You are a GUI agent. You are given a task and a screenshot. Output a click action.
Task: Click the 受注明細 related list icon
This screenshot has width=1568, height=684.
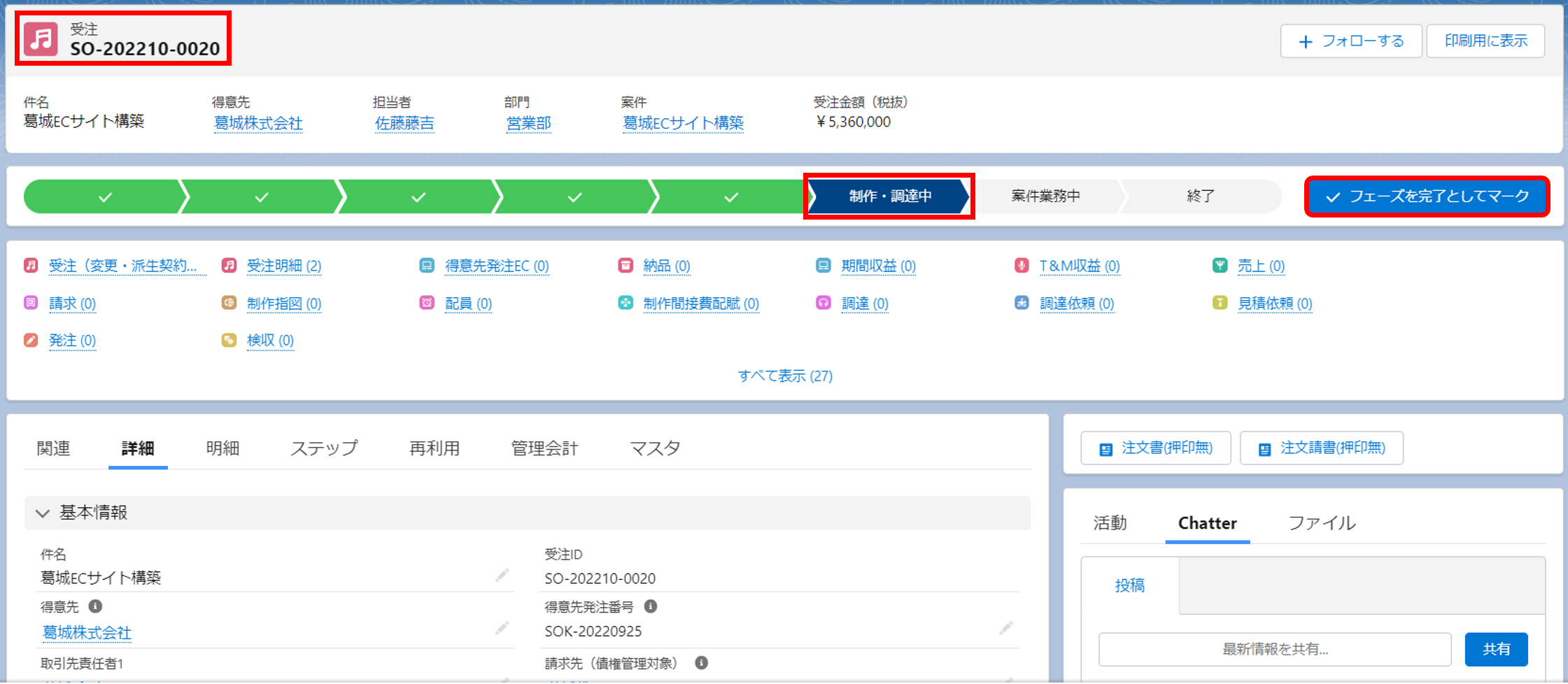click(x=229, y=266)
